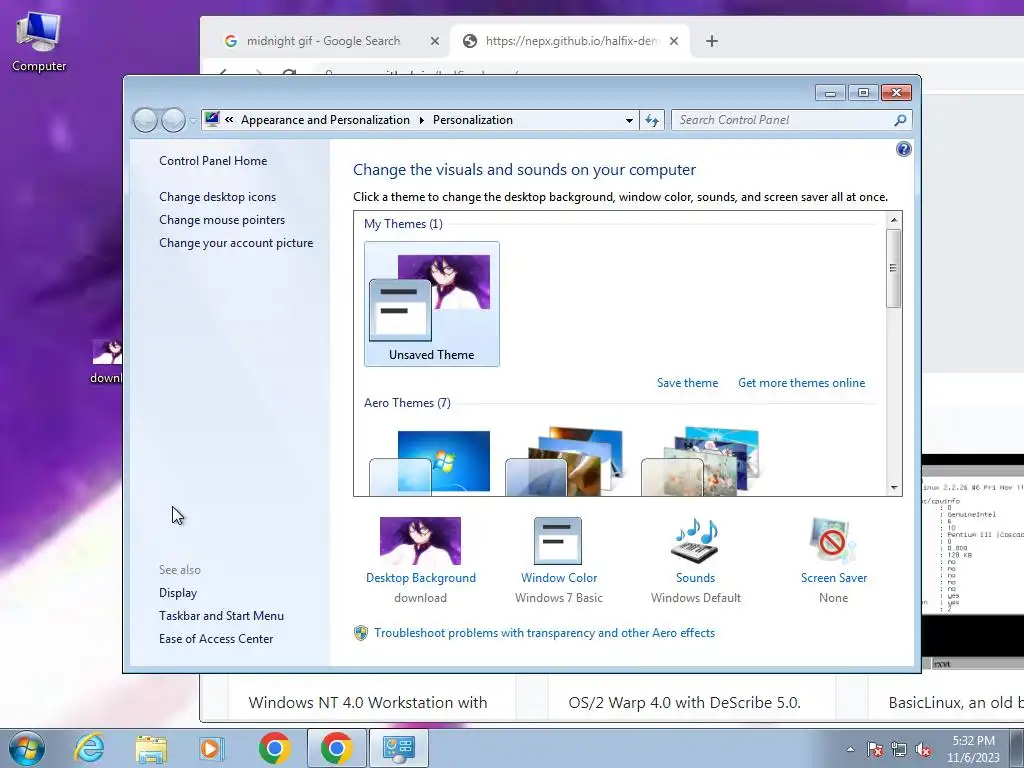Screen dimensions: 1024x768
Task: Open the Sounds keyboard icon
Action: pyautogui.click(x=695, y=541)
